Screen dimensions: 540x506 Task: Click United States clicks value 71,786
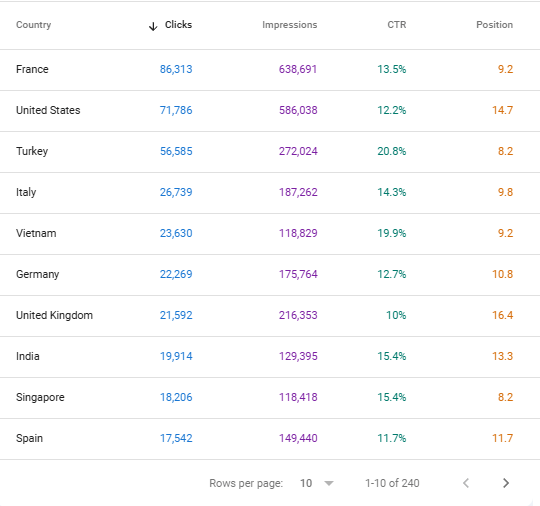(176, 110)
